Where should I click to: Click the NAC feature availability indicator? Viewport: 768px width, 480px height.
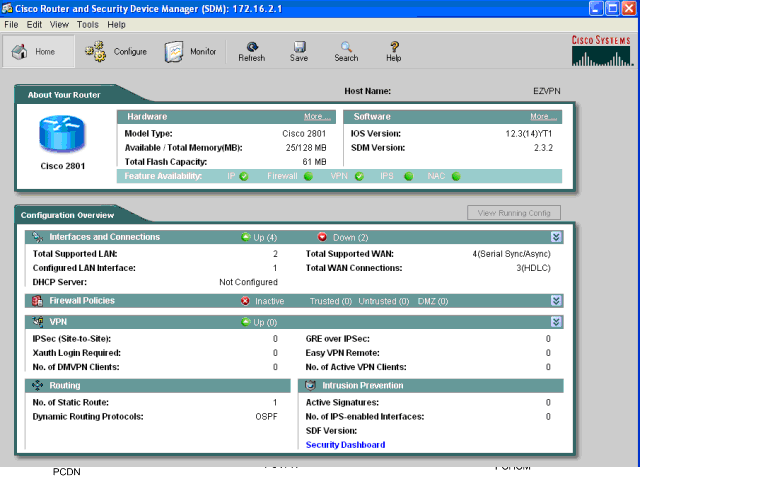tap(456, 176)
